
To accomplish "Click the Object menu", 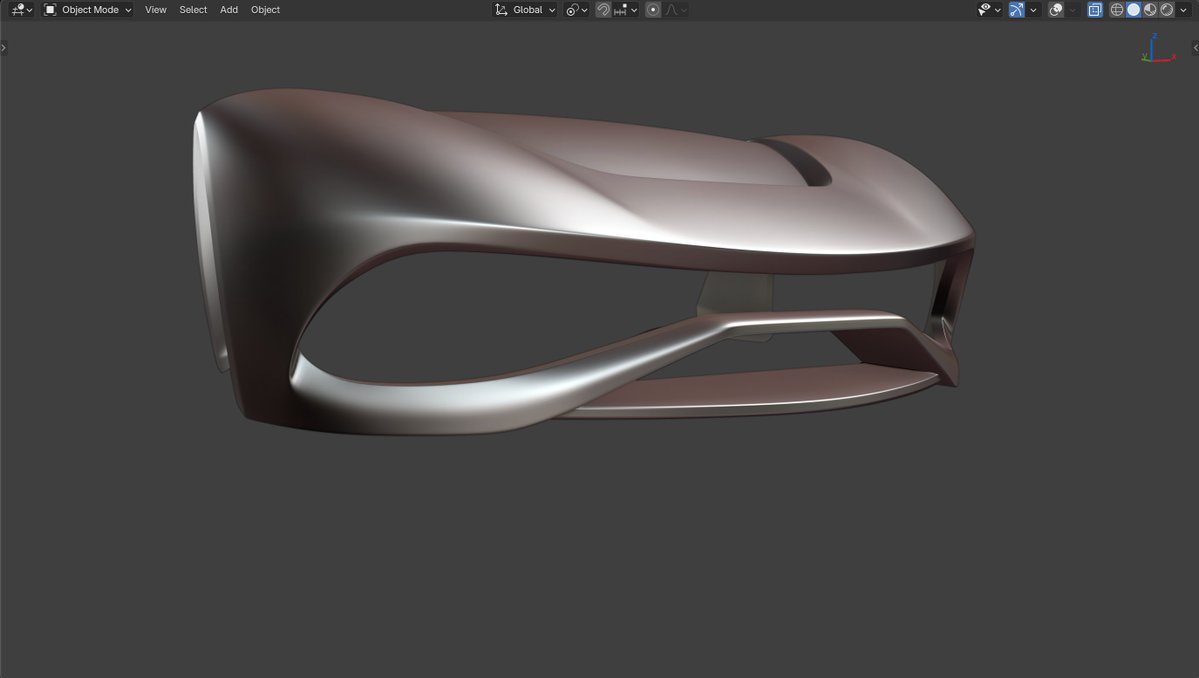I will tap(264, 9).
